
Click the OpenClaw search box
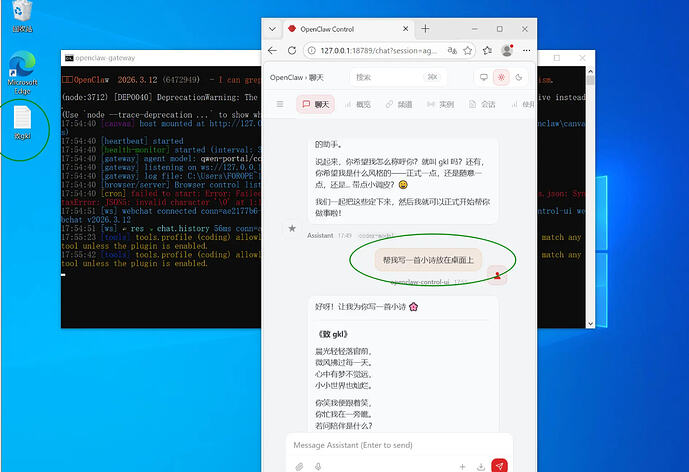coord(398,77)
